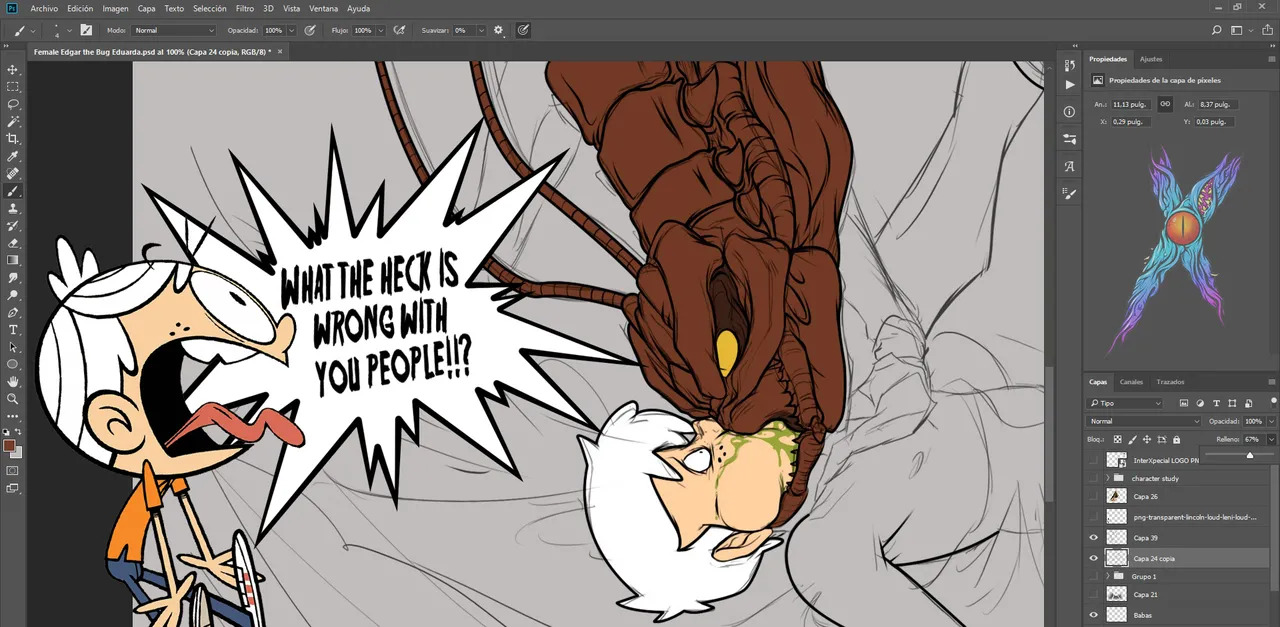Select the Hand tool
1280x627 pixels.
(x=13, y=382)
